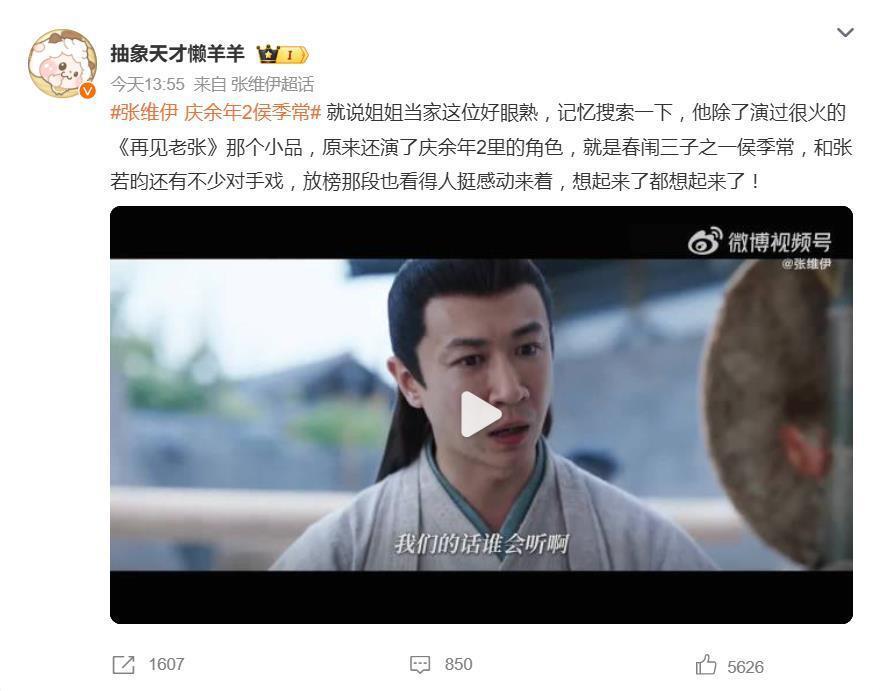The image size is (880, 691).
Task: Open the 抽象天才懒羊羊 user profile
Action: [x=177, y=54]
